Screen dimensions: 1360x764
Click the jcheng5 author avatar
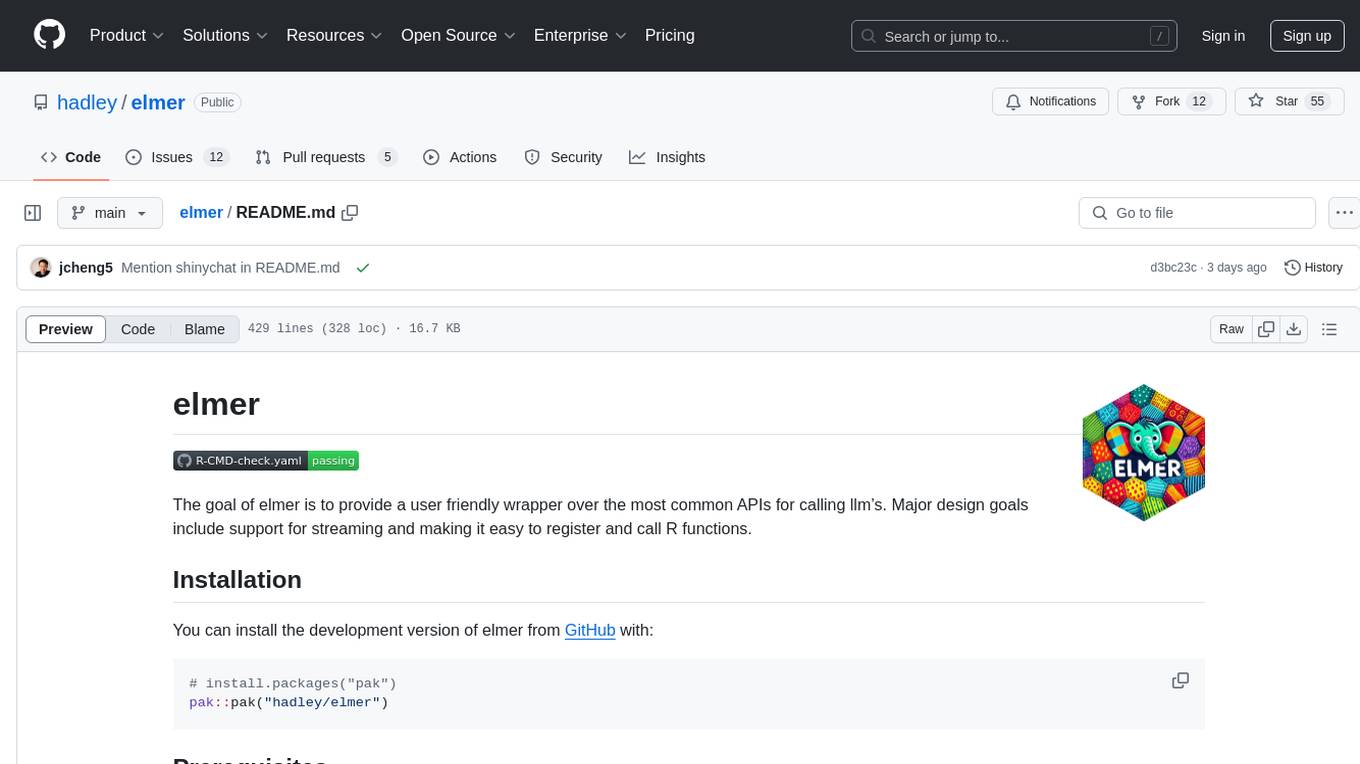point(41,268)
